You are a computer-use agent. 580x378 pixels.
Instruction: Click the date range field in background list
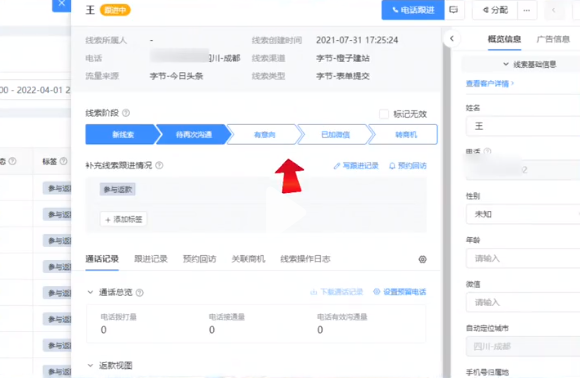coord(35,90)
